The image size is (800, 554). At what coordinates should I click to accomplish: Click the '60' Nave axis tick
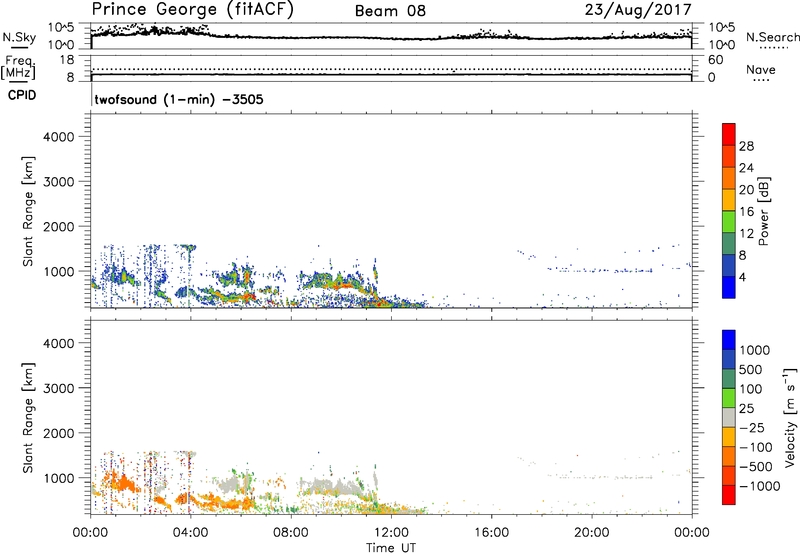coord(716,60)
